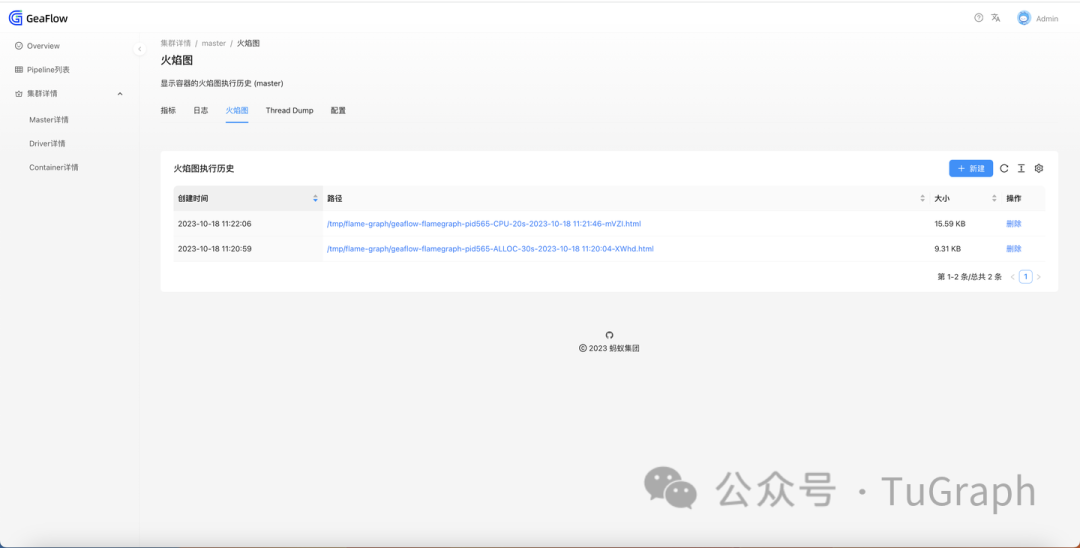Click the 集群详情 crown icon
This screenshot has width=1080, height=548.
pyautogui.click(x=19, y=94)
